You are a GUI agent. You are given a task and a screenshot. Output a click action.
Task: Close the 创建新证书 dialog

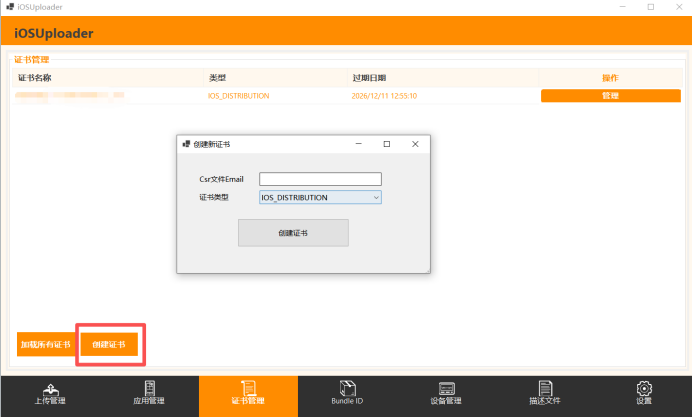pos(415,144)
